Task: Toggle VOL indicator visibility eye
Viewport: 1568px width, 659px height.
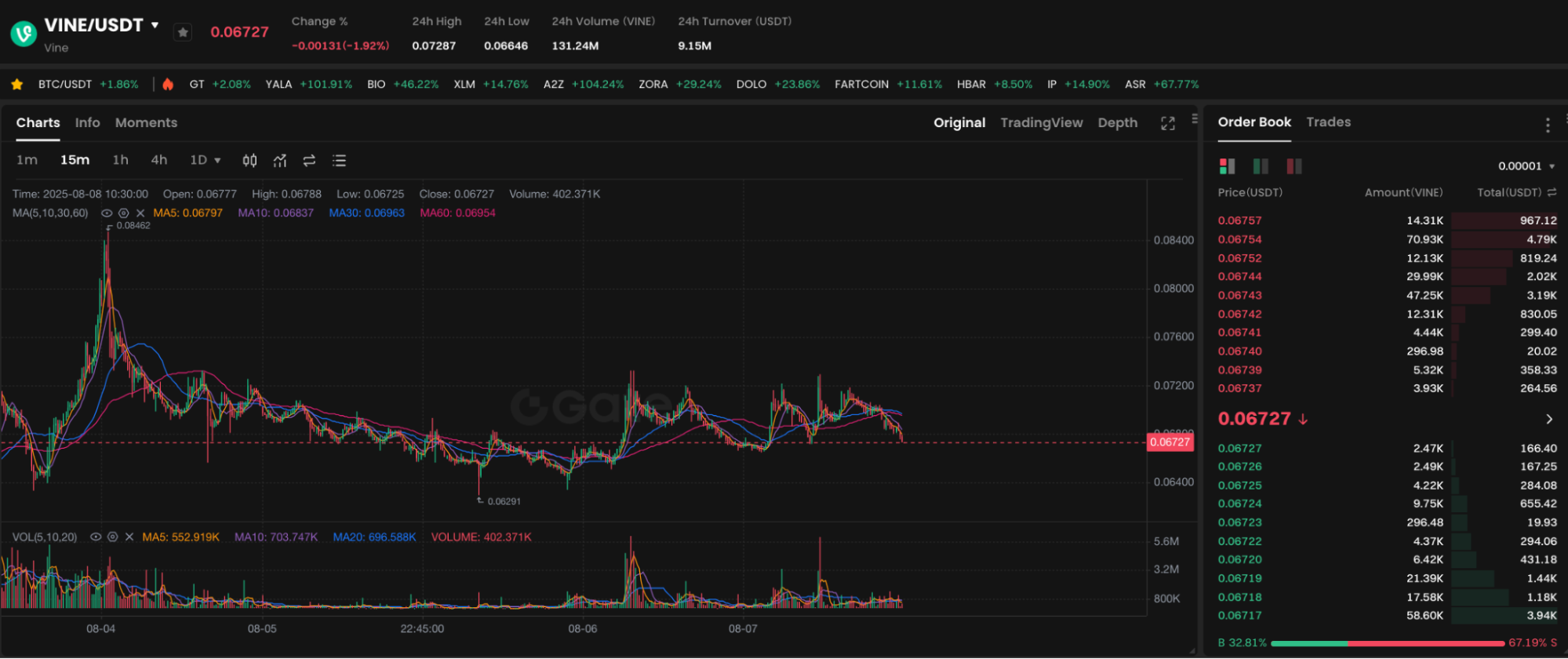Action: click(96, 537)
